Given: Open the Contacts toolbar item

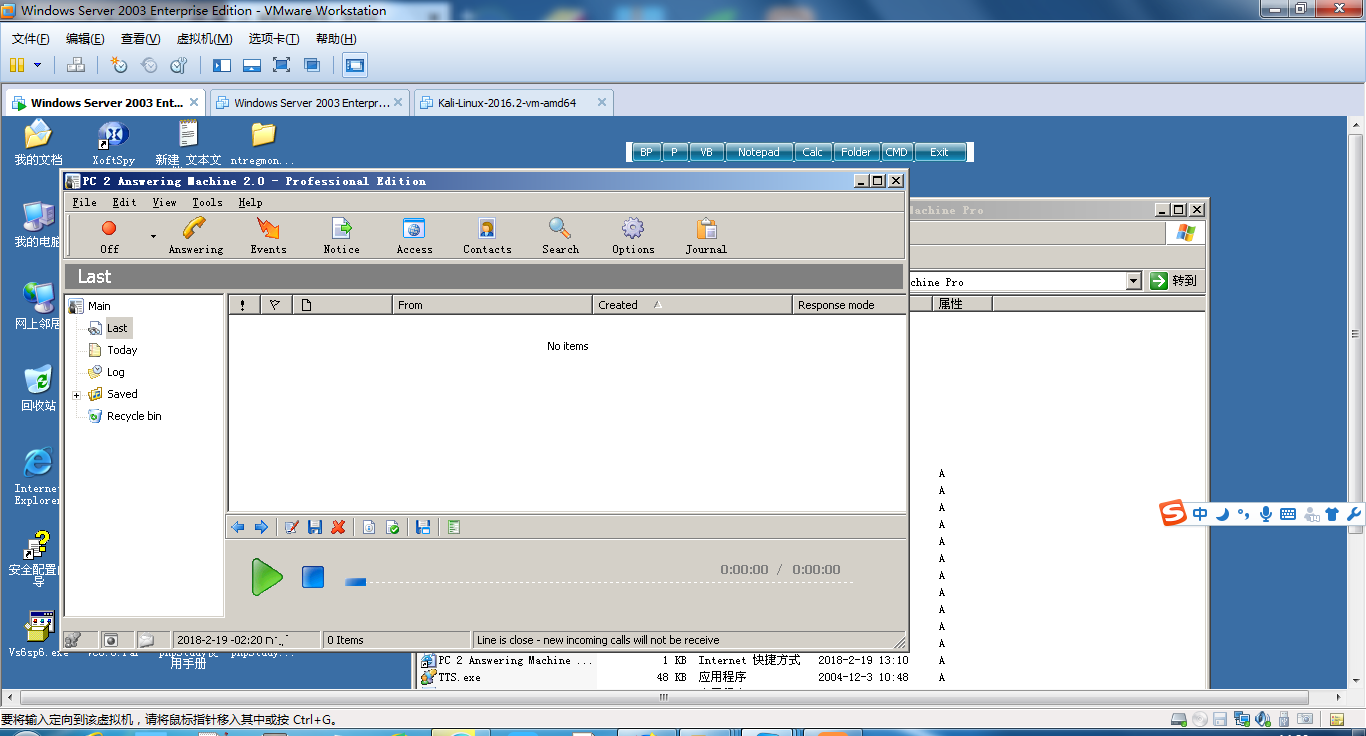Looking at the screenshot, I should (x=487, y=236).
